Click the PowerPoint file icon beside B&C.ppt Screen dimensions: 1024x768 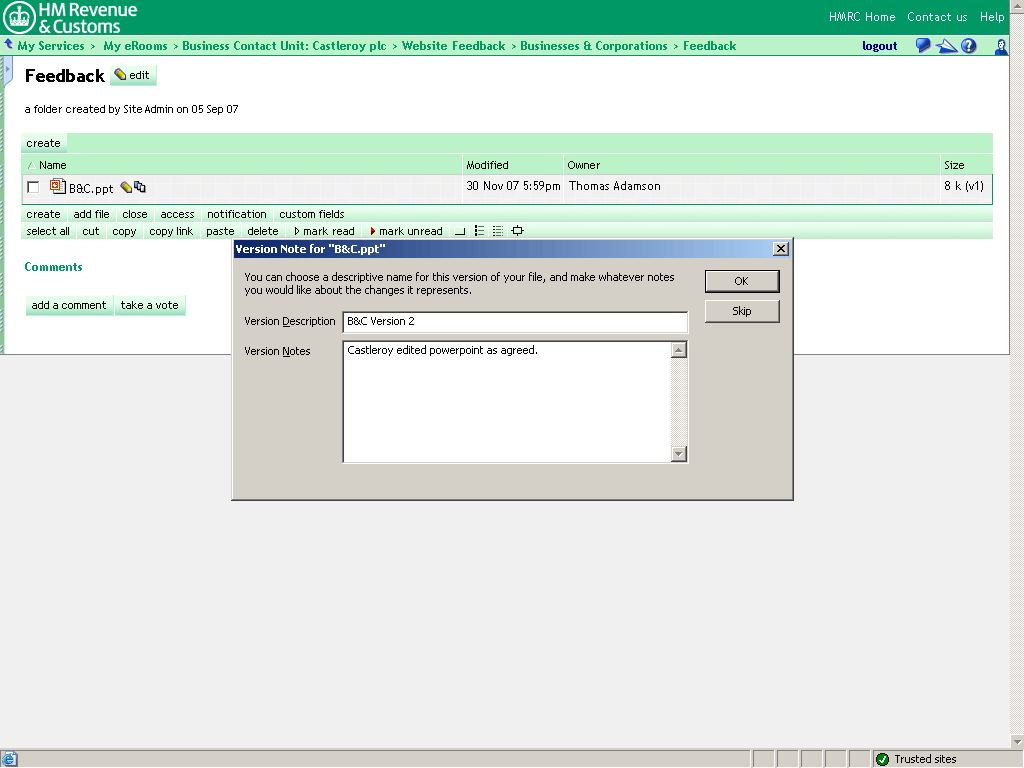pyautogui.click(x=58, y=187)
